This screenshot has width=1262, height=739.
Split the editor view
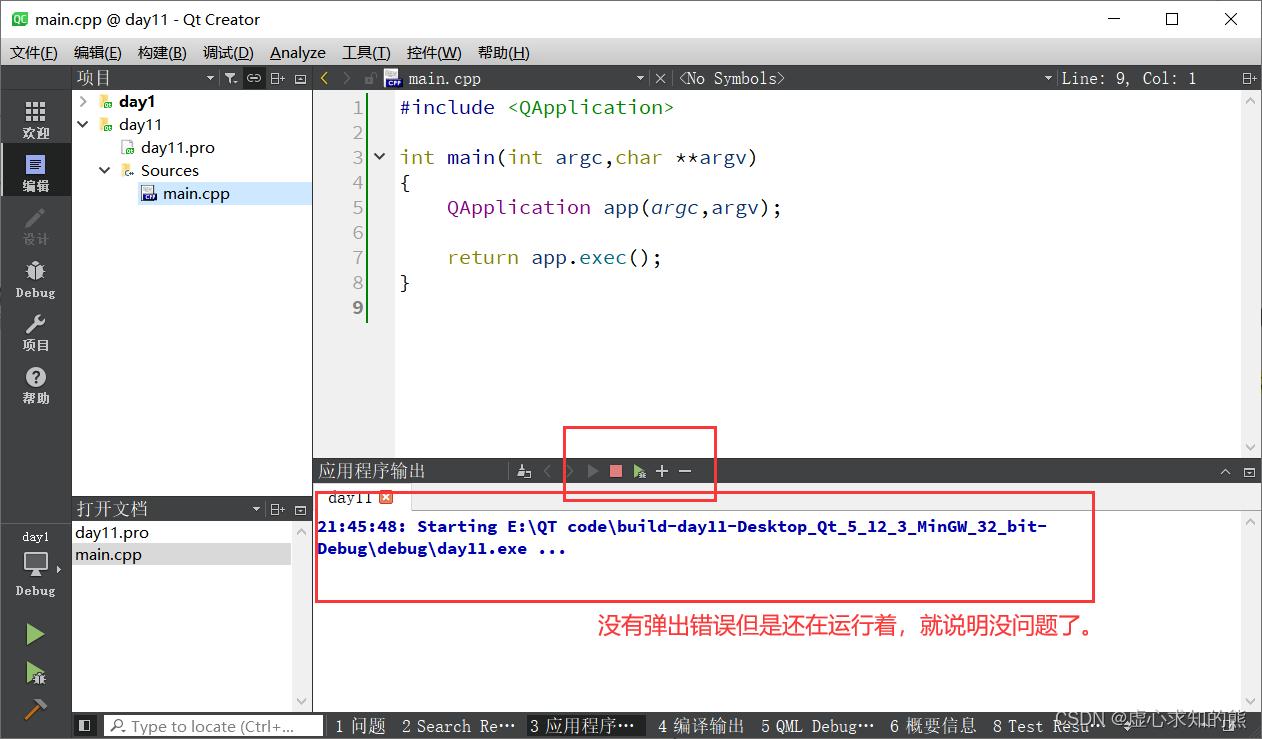point(1248,78)
